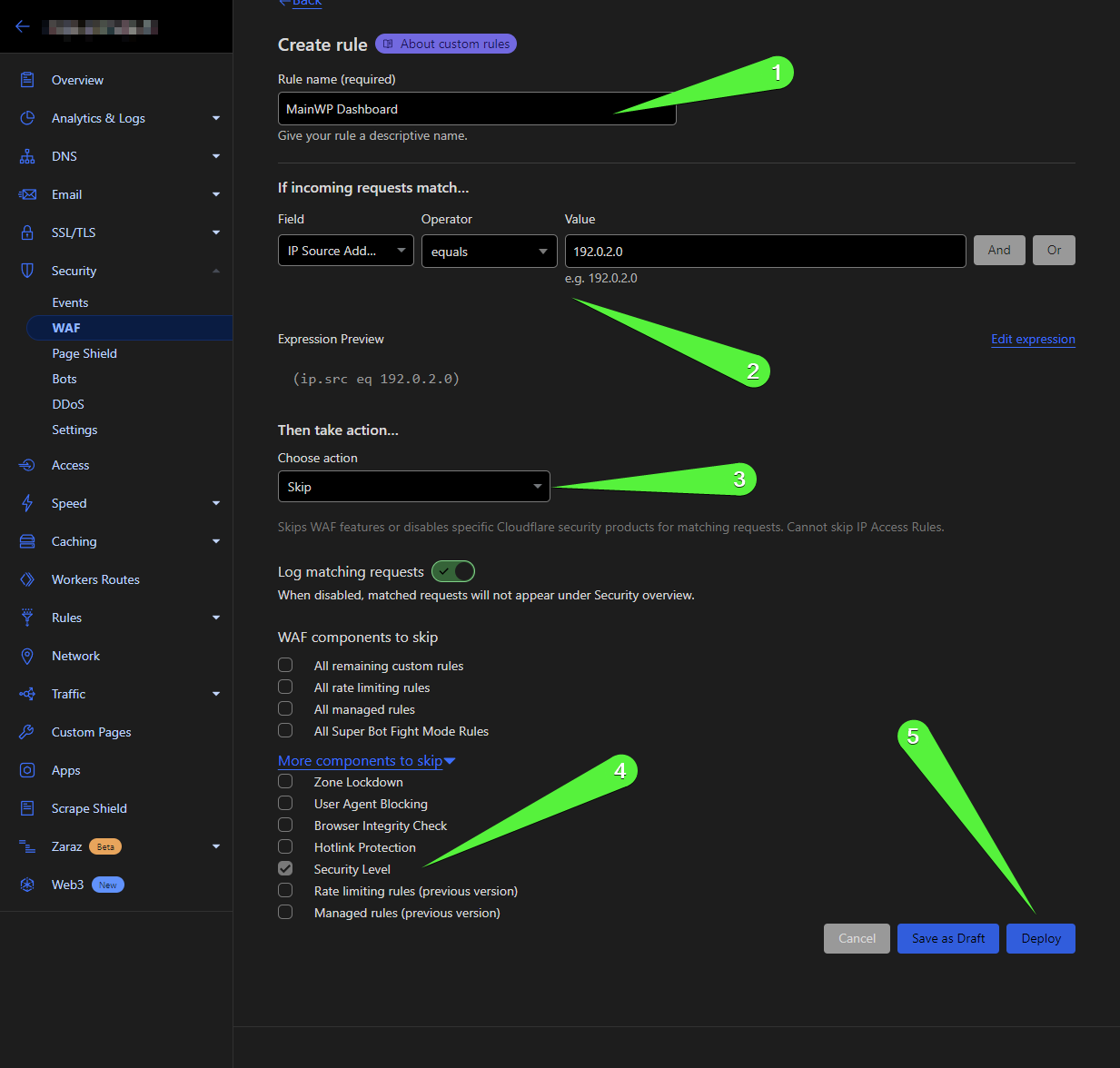The height and width of the screenshot is (1068, 1120).
Task: Select the Security shield icon
Action: coord(25,271)
